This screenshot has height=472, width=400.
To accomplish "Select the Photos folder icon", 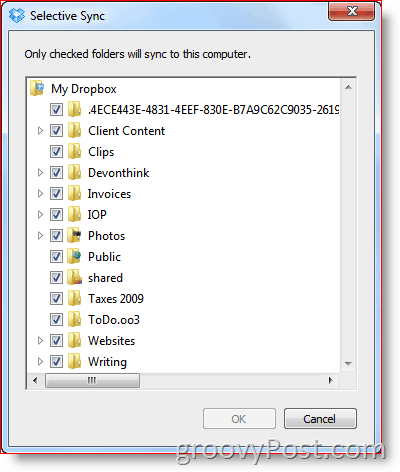I will coord(74,236).
